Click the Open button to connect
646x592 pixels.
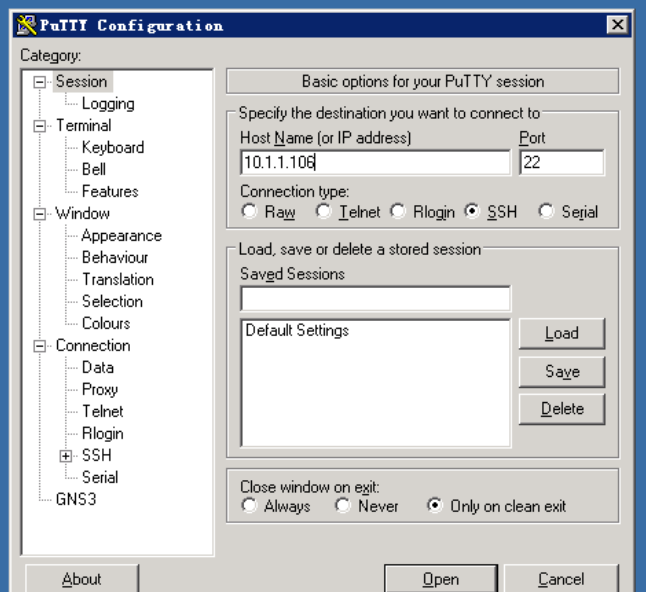(441, 579)
